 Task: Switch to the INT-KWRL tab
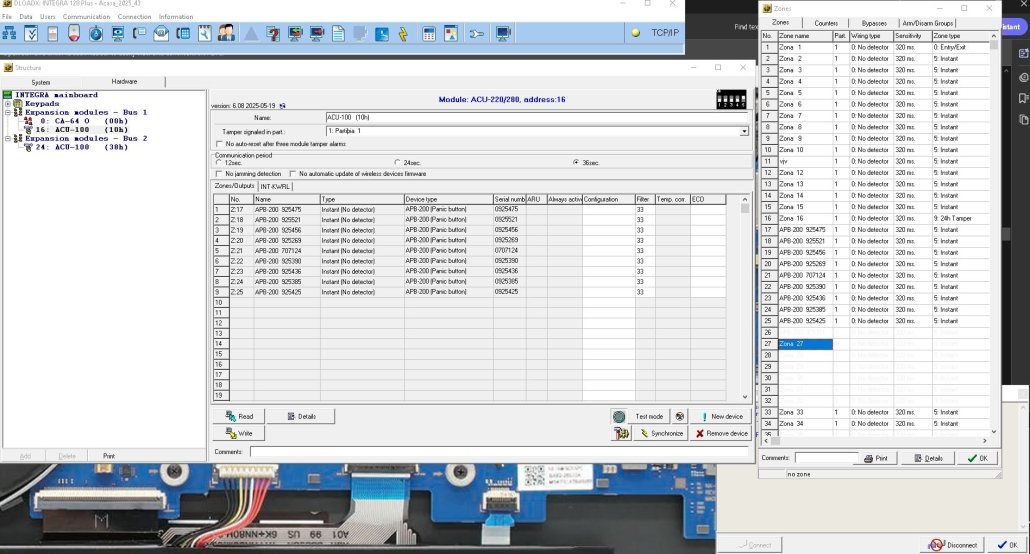(x=275, y=186)
